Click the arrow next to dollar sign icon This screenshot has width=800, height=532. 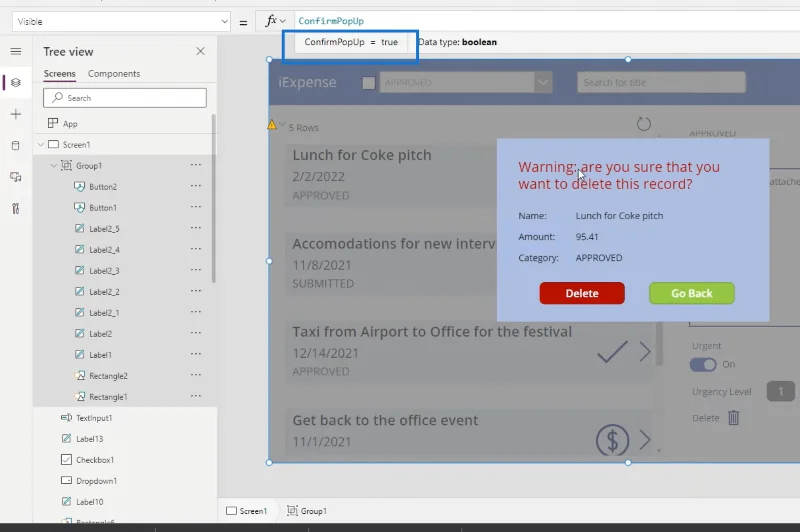[x=645, y=440]
